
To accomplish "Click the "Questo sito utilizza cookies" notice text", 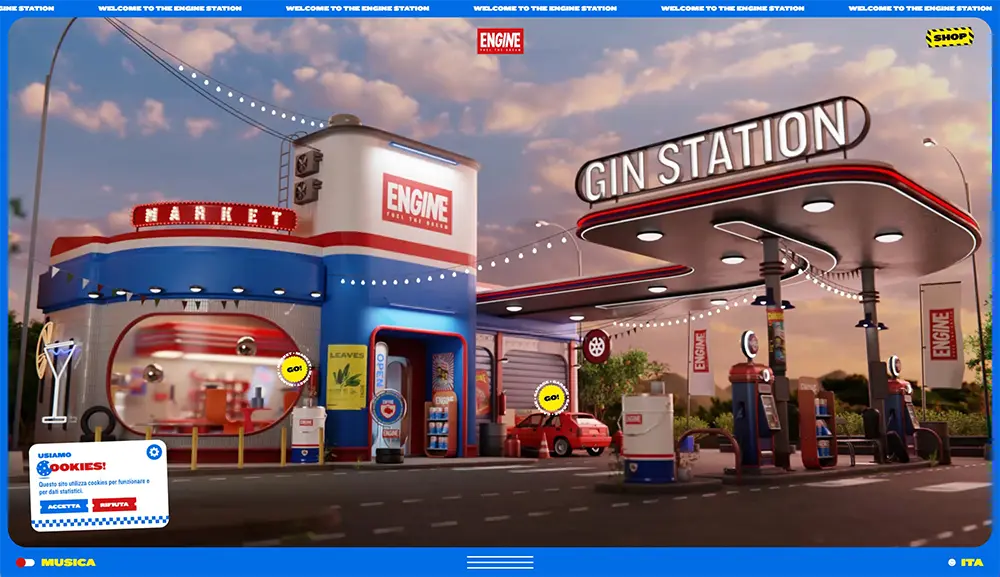I will tap(94, 486).
